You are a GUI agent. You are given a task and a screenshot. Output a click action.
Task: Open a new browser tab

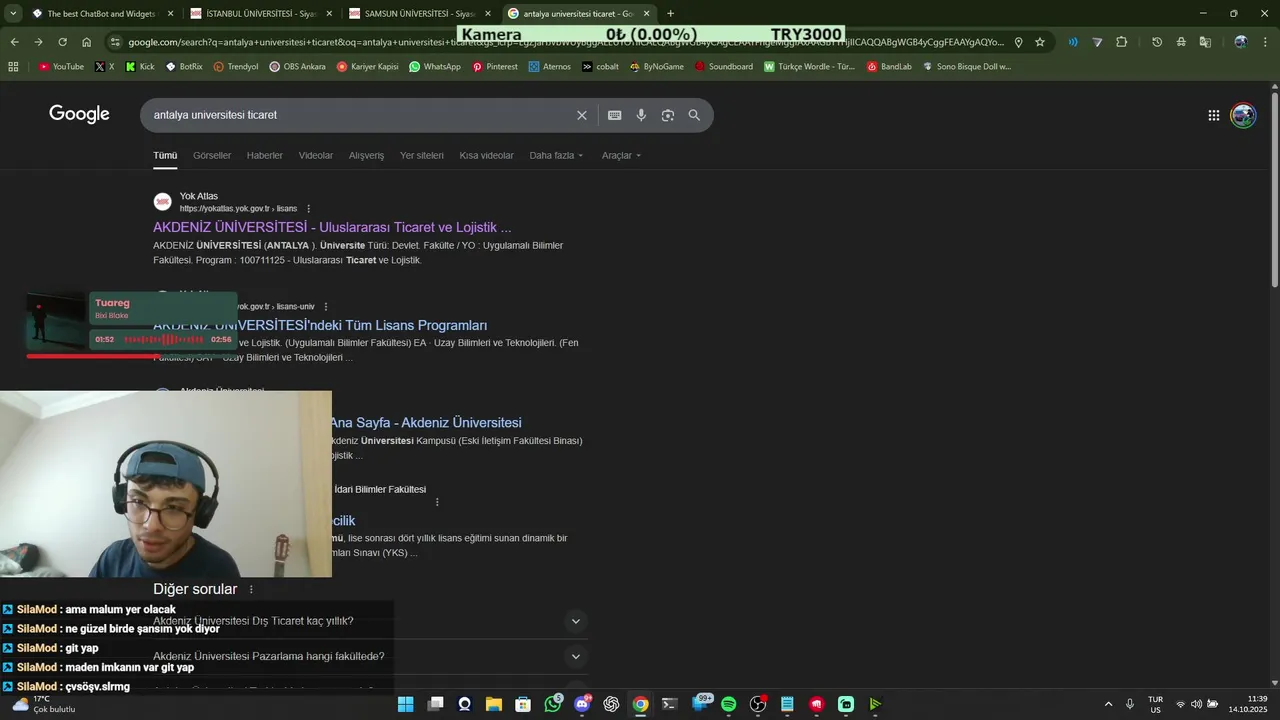pyautogui.click(x=670, y=14)
